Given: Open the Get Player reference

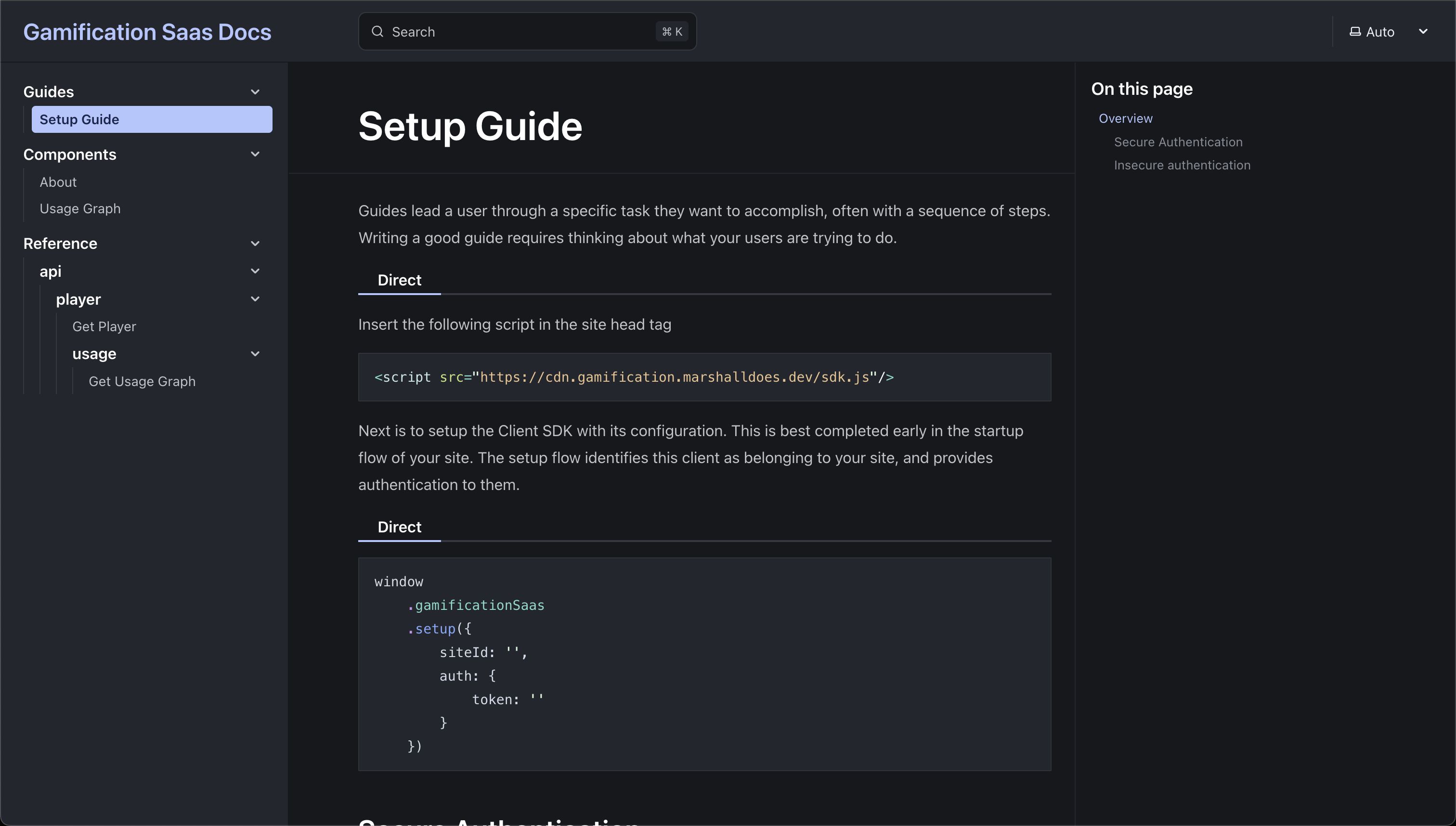Looking at the screenshot, I should tap(104, 327).
